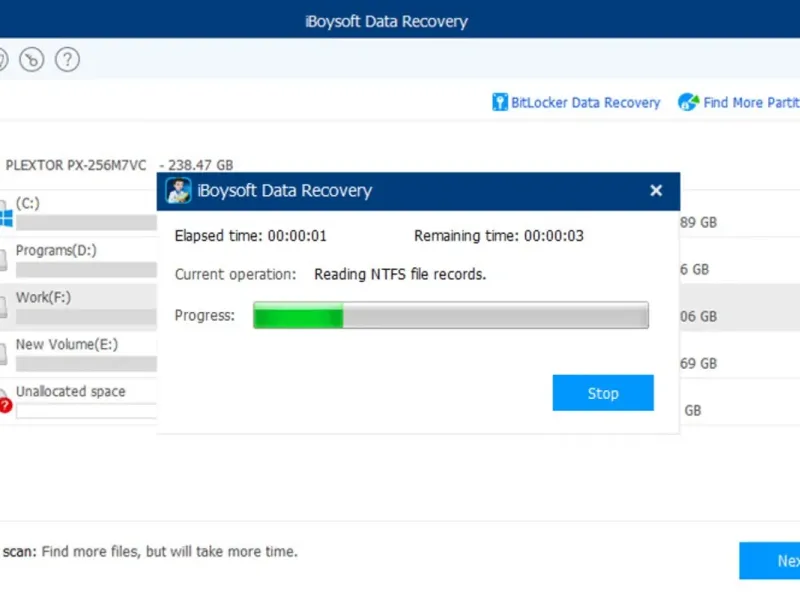This screenshot has height=600, width=800.
Task: Open Find More Partitions link
Action: (x=751, y=102)
